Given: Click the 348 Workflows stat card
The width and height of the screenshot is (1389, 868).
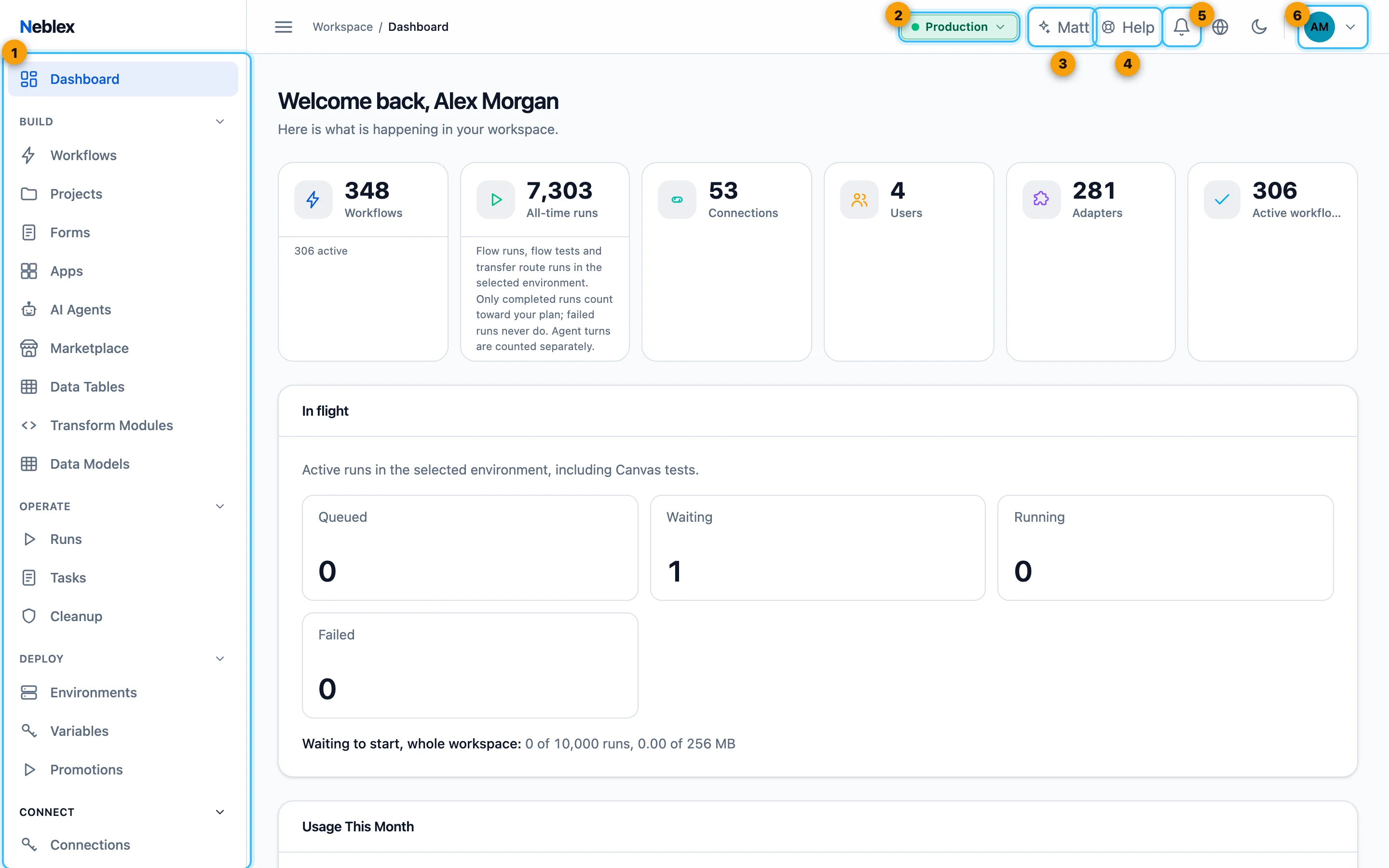Looking at the screenshot, I should point(363,262).
